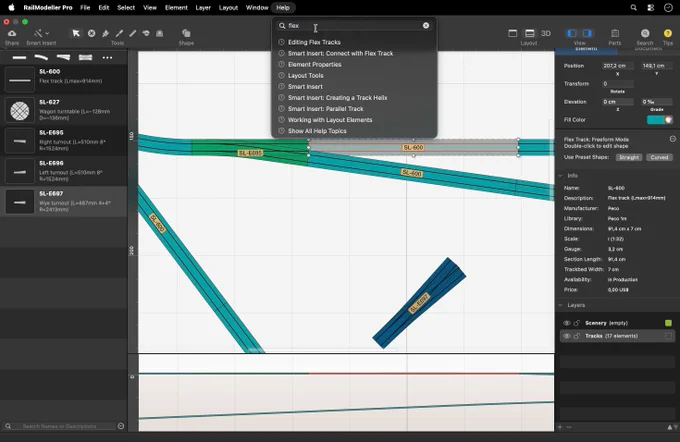Open more library categories ellipsis

tap(107, 57)
